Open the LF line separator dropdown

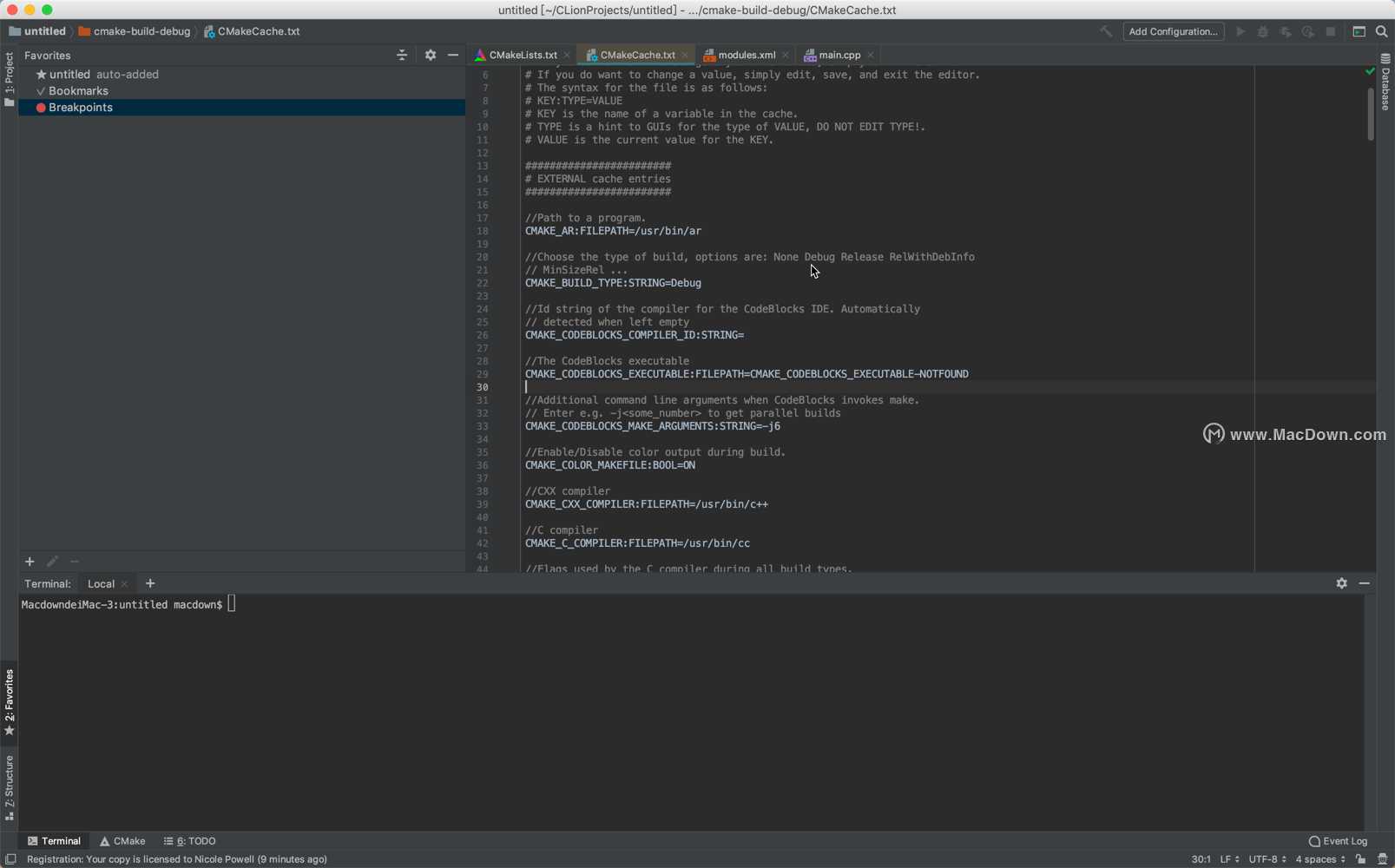[x=1229, y=859]
